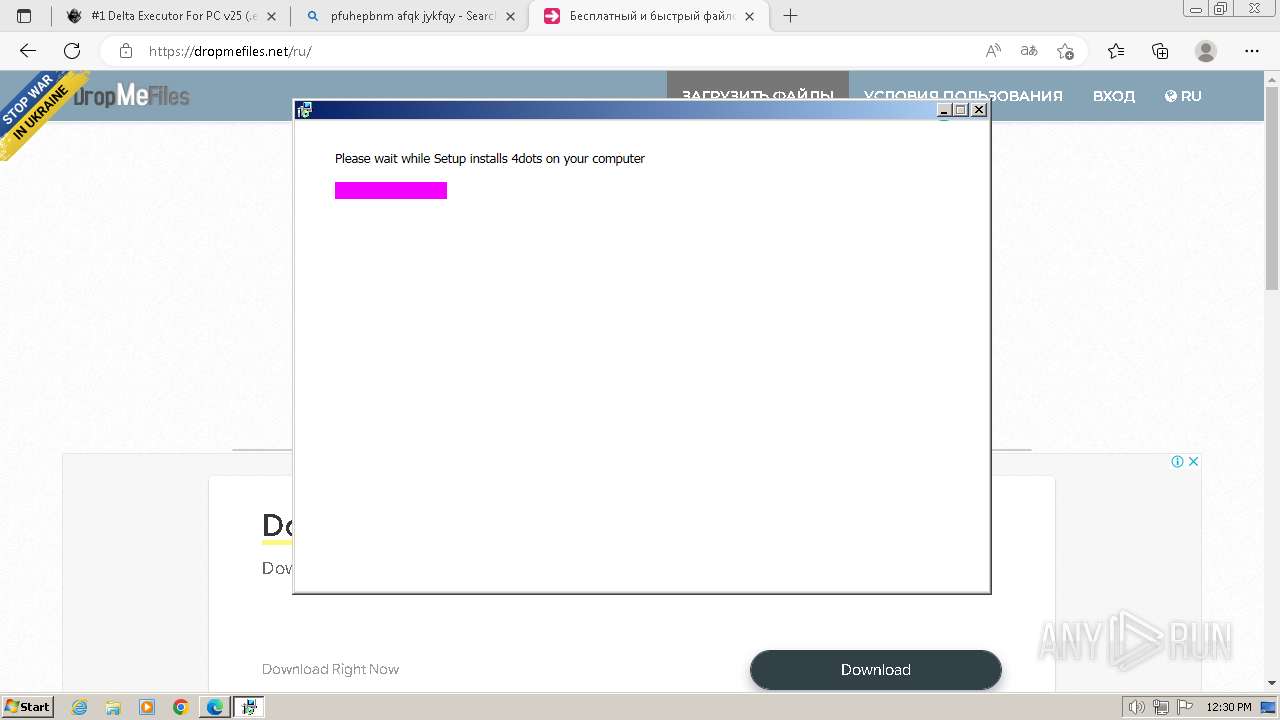Viewport: 1280px width, 720px height.
Task: Click the page scrollbar up arrow
Action: point(1272,79)
